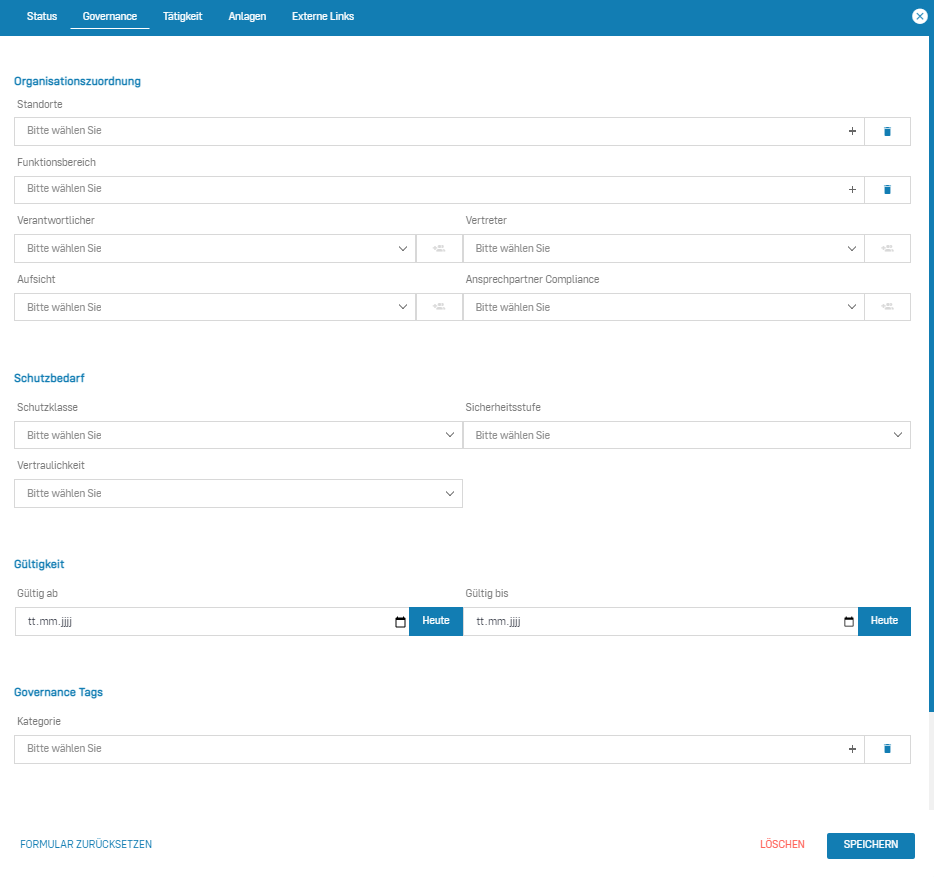Open calendar picker in Gültig ab field
Screen dimensions: 934x877
[400, 622]
